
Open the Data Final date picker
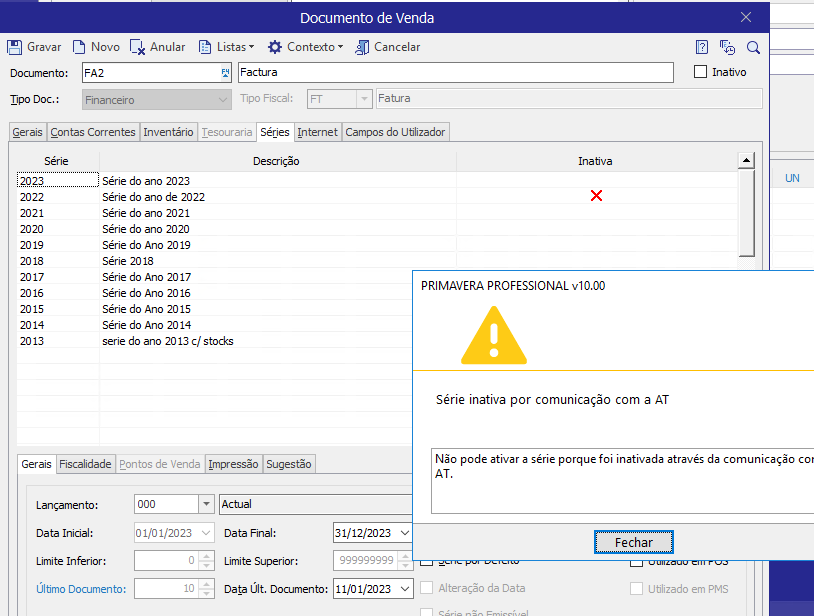[403, 533]
